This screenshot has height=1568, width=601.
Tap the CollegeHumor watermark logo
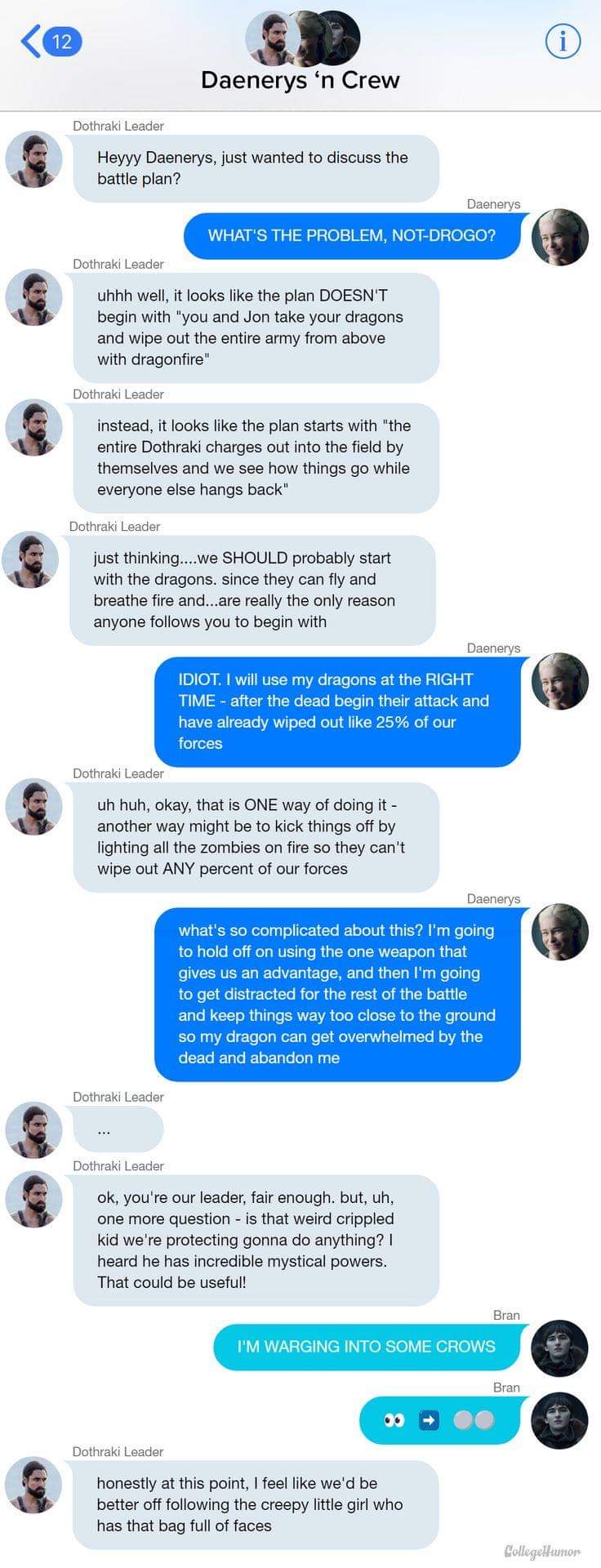click(x=542, y=1550)
